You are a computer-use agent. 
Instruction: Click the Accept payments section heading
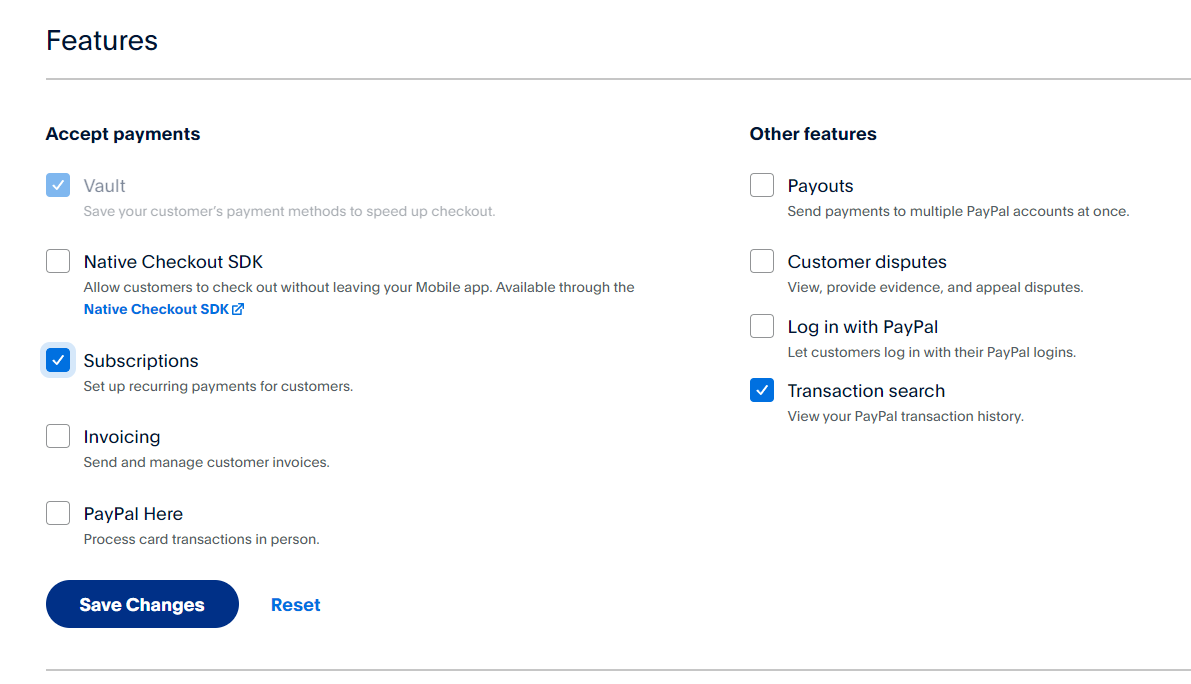[123, 134]
